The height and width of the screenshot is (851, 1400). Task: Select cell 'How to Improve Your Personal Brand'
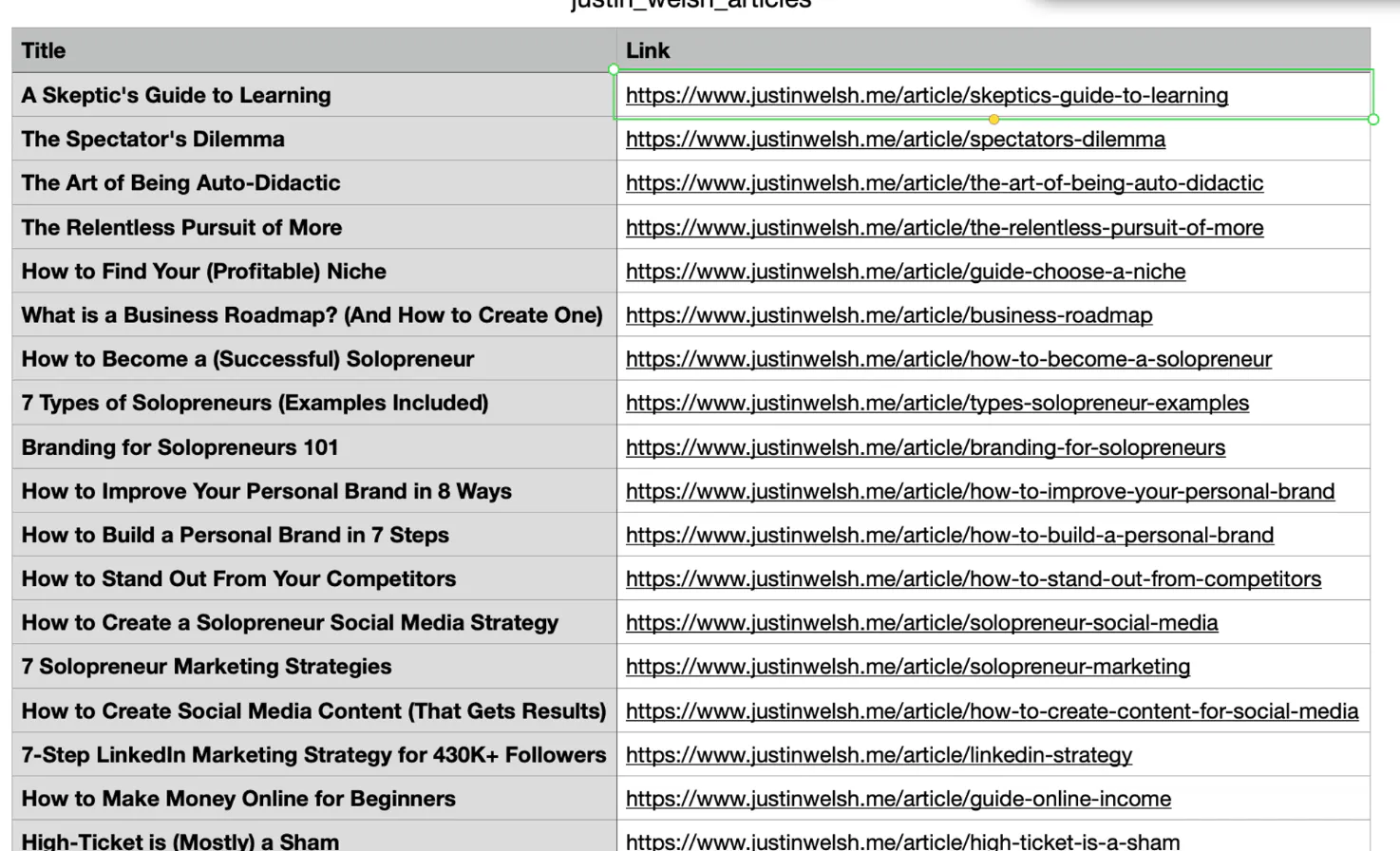[314, 491]
